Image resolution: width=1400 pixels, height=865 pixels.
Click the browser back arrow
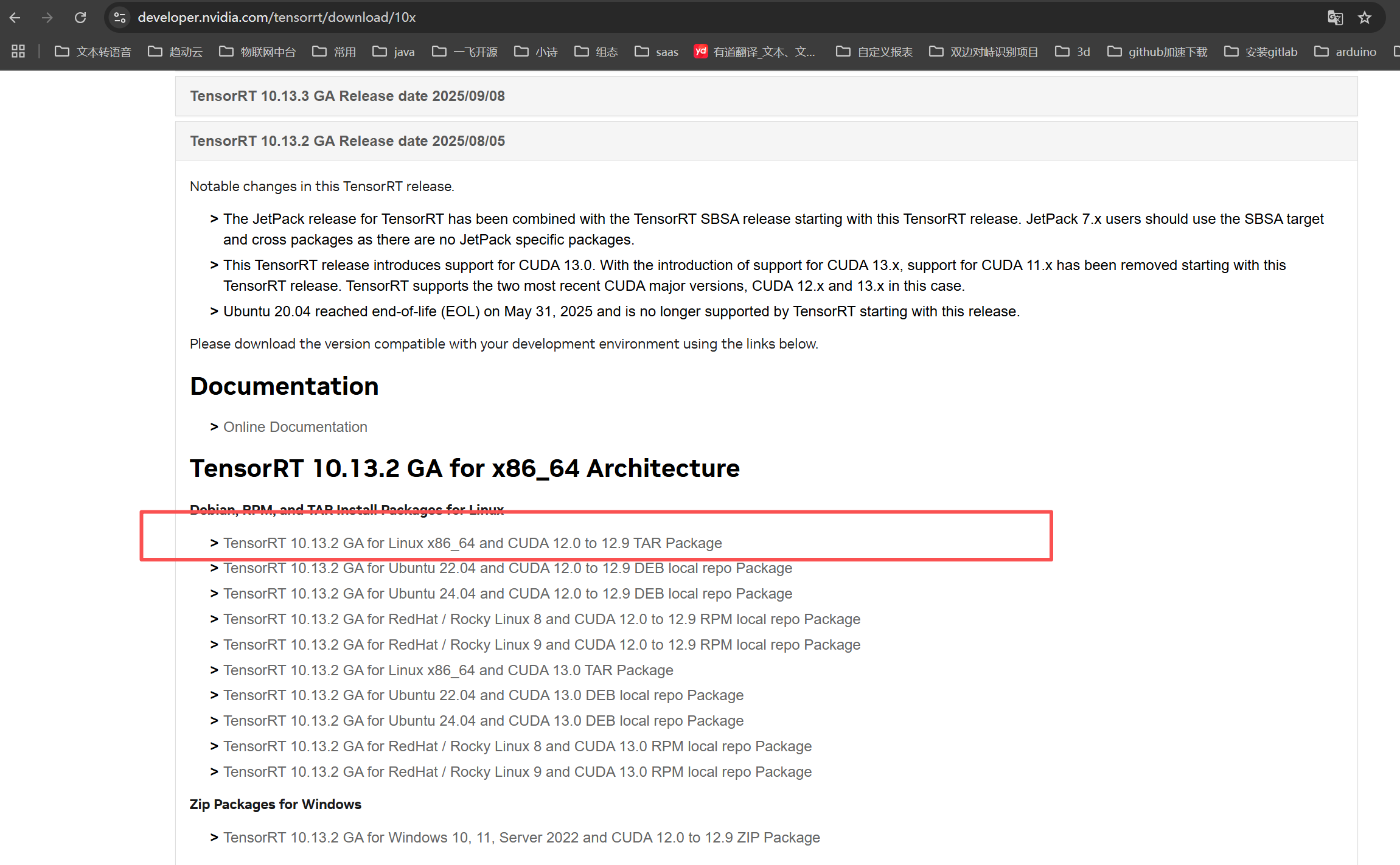click(x=15, y=18)
